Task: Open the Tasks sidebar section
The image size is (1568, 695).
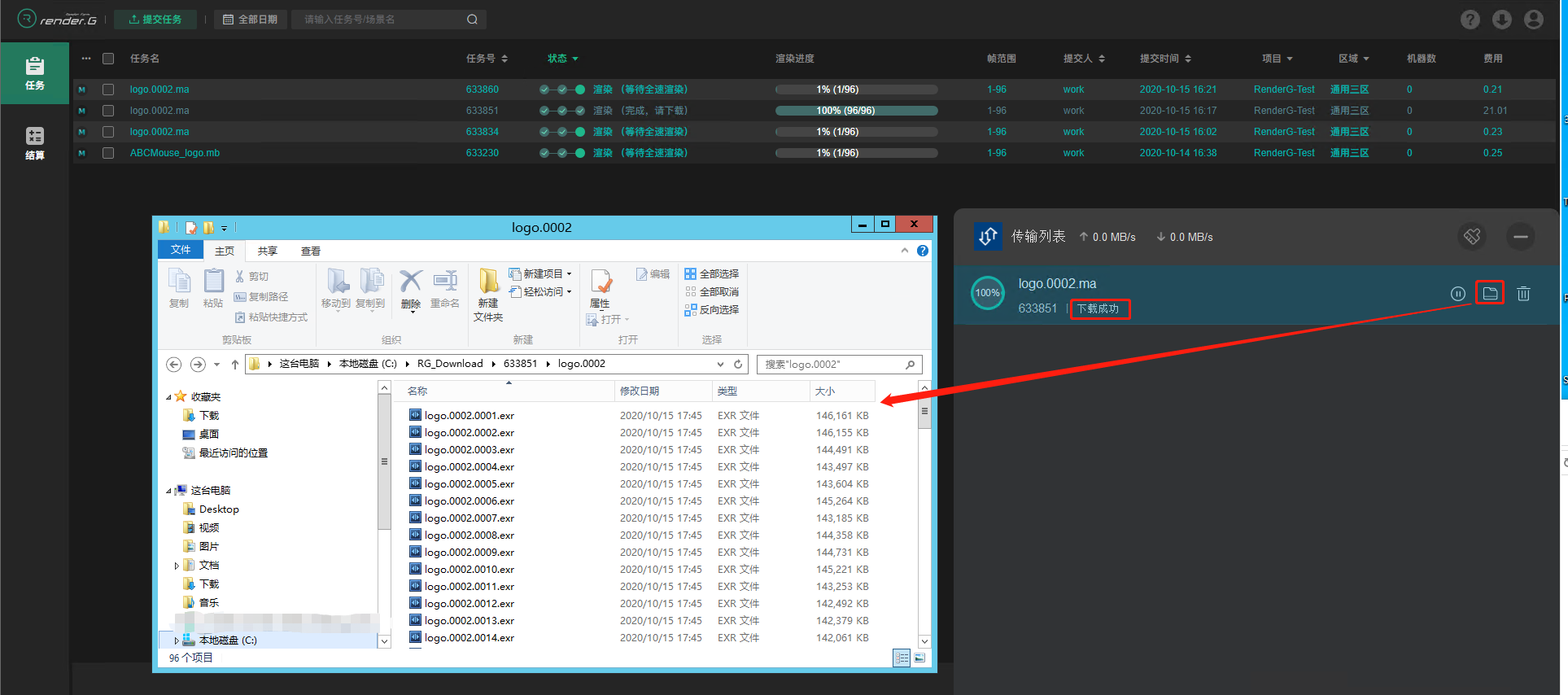Action: [x=35, y=72]
